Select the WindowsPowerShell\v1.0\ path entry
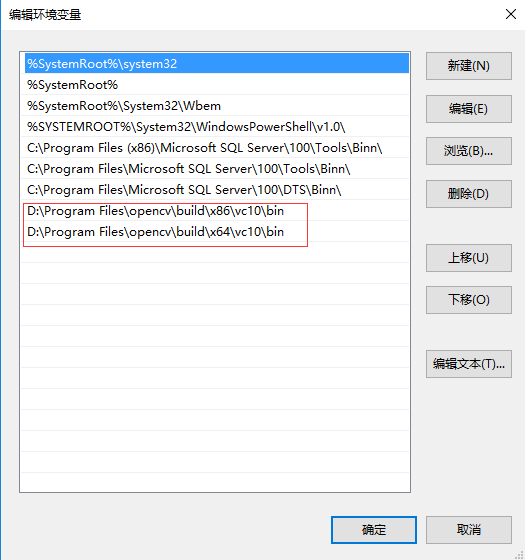525x560 pixels. coord(215,127)
